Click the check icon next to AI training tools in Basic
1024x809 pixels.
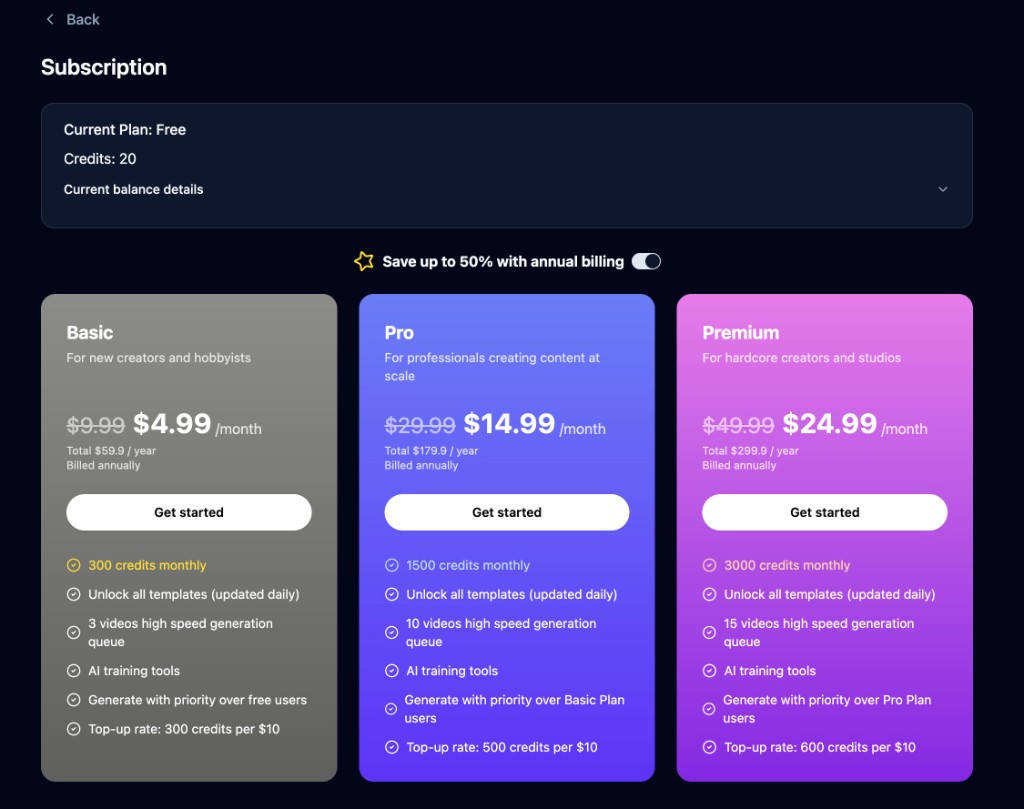coord(74,671)
